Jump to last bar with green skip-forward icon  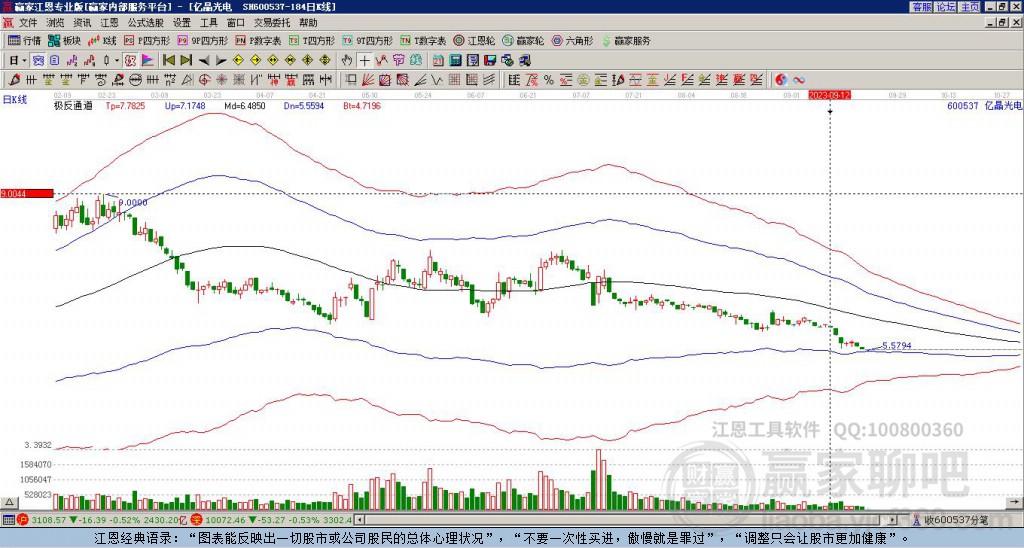(x=186, y=61)
